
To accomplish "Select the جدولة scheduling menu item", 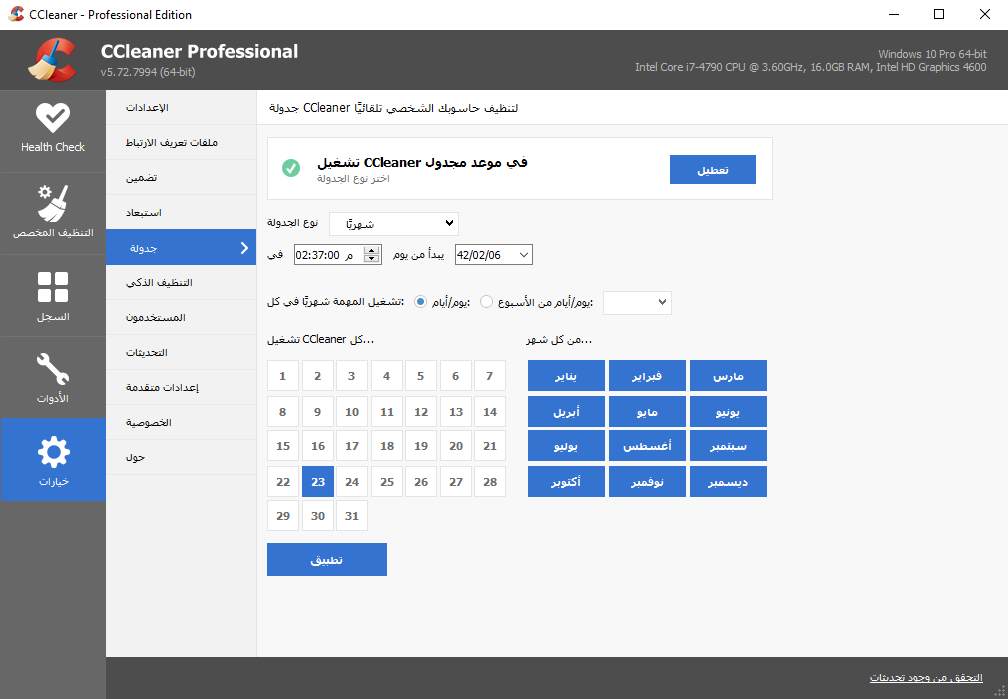I will 181,248.
